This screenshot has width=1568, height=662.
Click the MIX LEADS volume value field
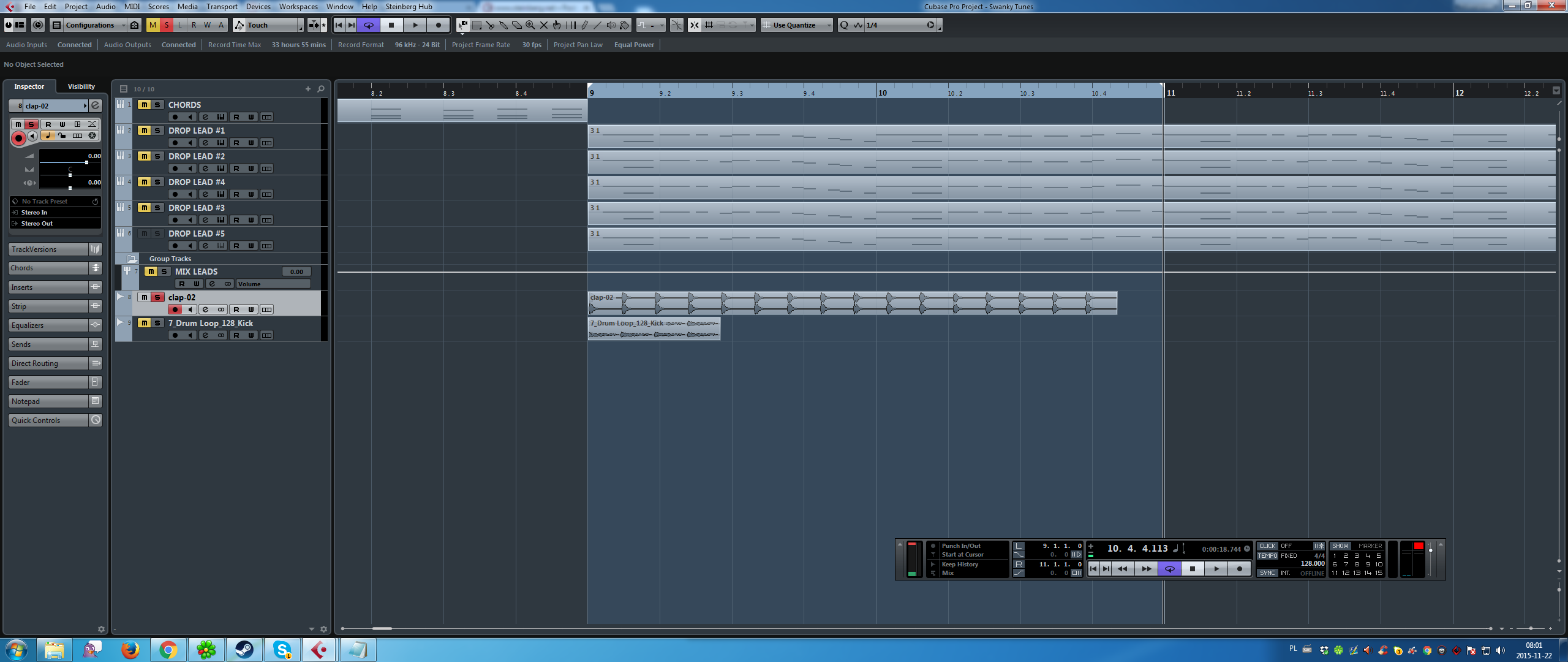coord(296,272)
